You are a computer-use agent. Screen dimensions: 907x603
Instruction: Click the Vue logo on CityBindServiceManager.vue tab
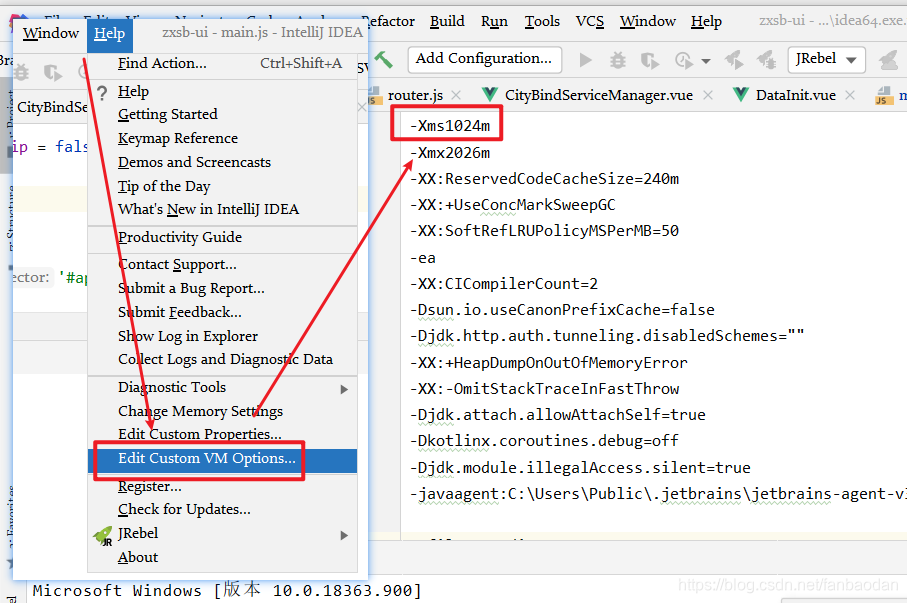point(489,95)
